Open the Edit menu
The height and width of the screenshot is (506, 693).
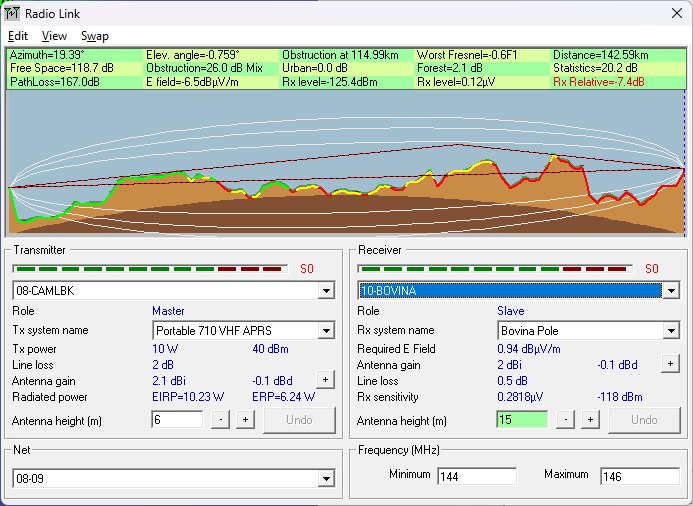pos(18,36)
